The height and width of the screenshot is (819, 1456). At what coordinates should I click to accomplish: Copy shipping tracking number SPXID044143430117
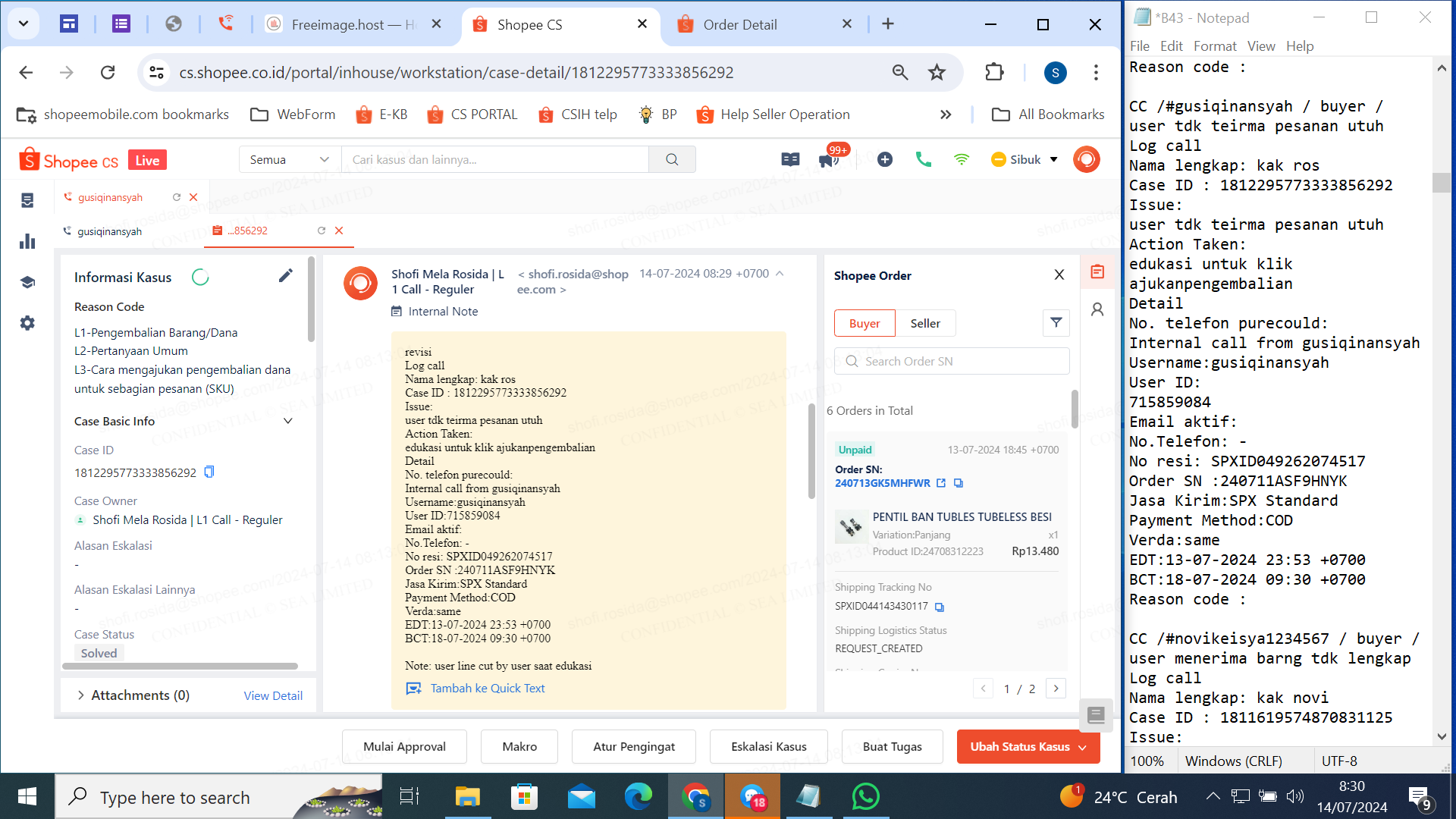coord(940,607)
